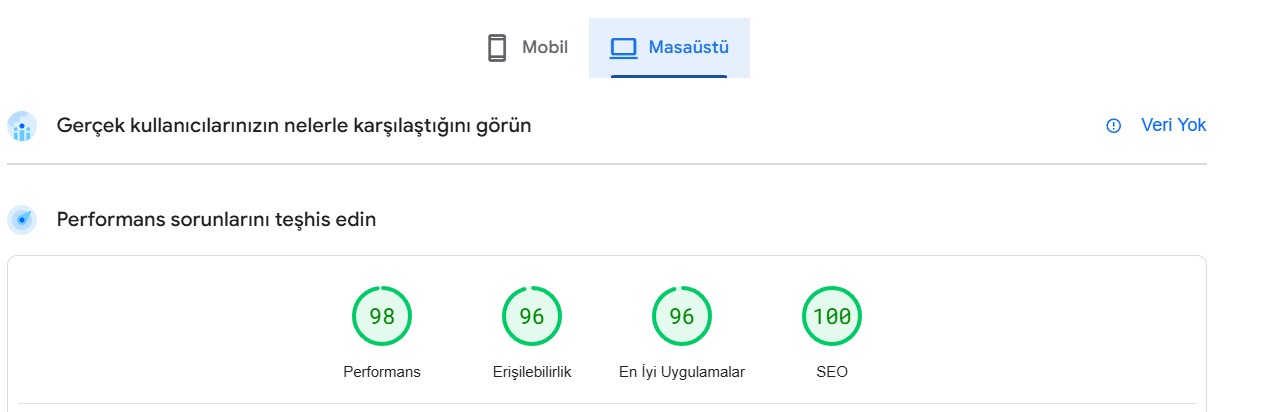Open the Veri Yok link

1173,125
